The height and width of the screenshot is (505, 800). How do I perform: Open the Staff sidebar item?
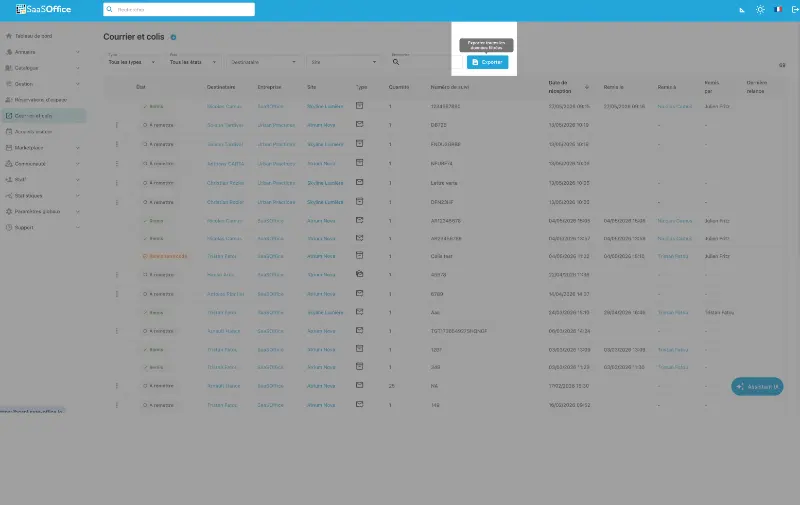coord(42,180)
